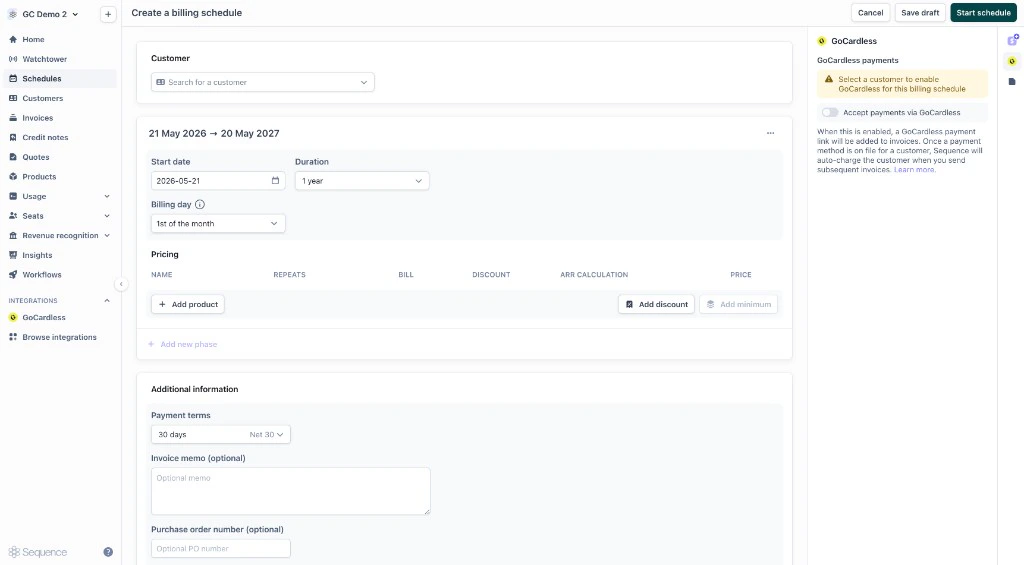Open the help question mark icon

click(x=108, y=552)
